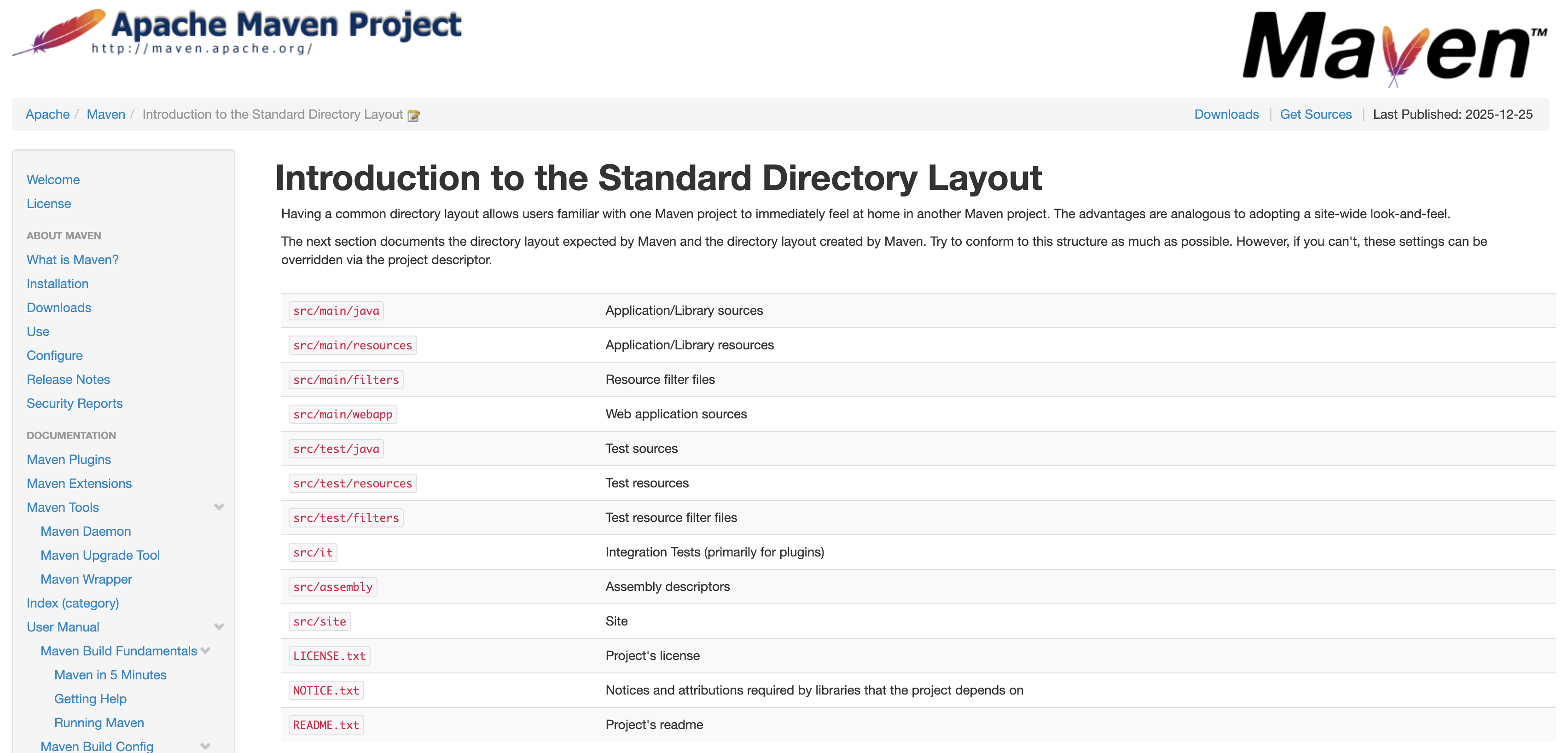
Task: Go to Maven breadcrumb link
Action: (106, 115)
